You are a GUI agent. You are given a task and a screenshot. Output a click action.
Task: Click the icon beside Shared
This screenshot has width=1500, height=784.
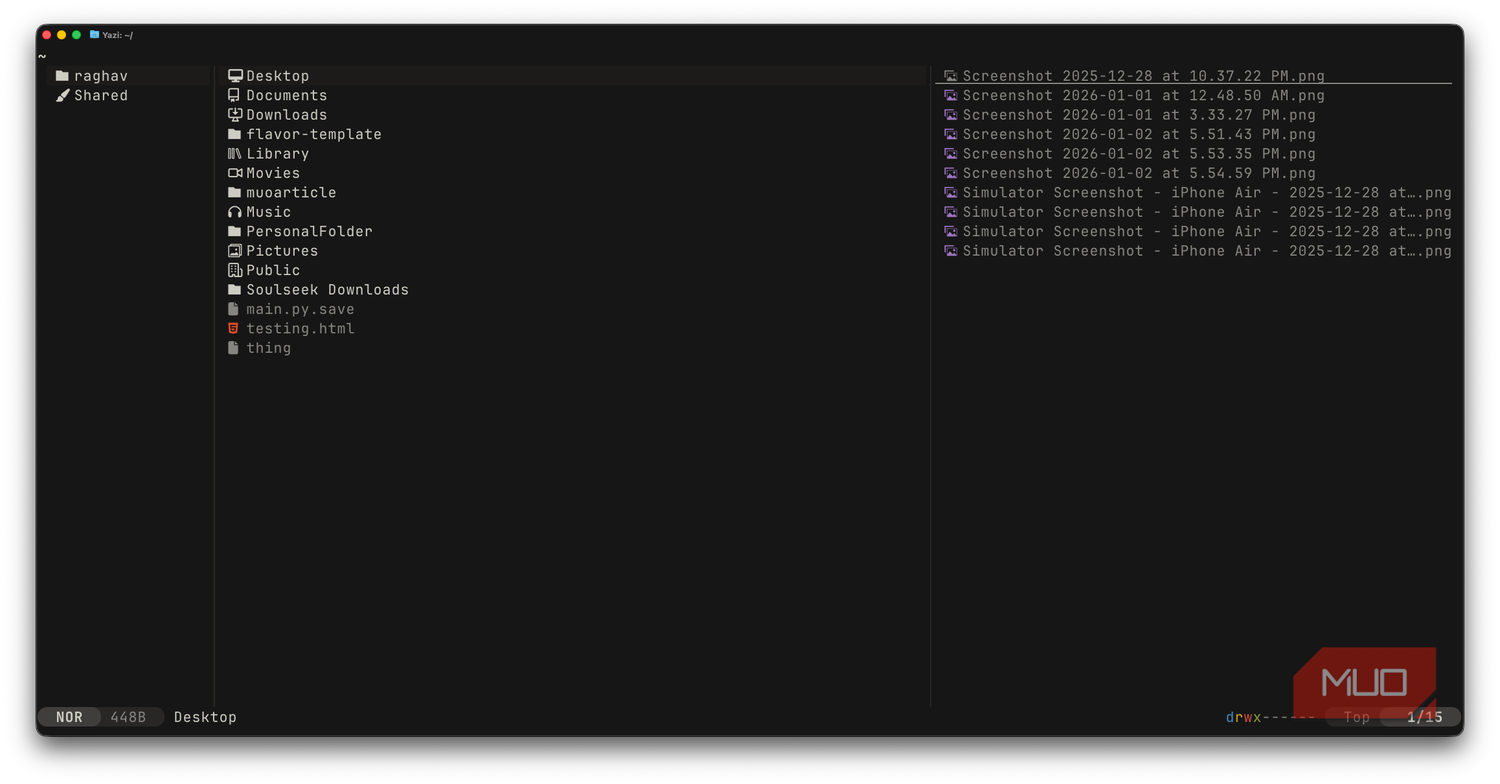click(x=62, y=95)
